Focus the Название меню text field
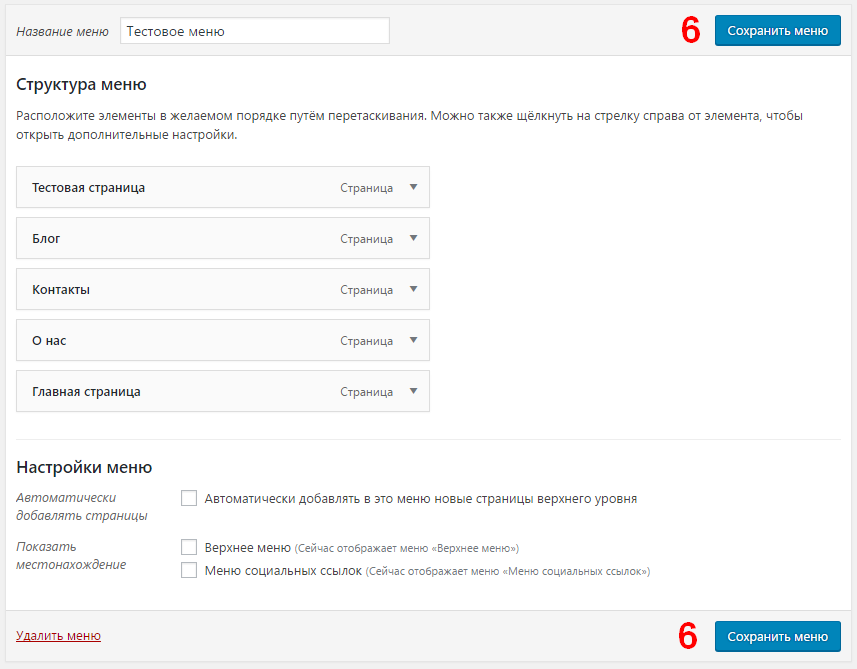 point(255,31)
